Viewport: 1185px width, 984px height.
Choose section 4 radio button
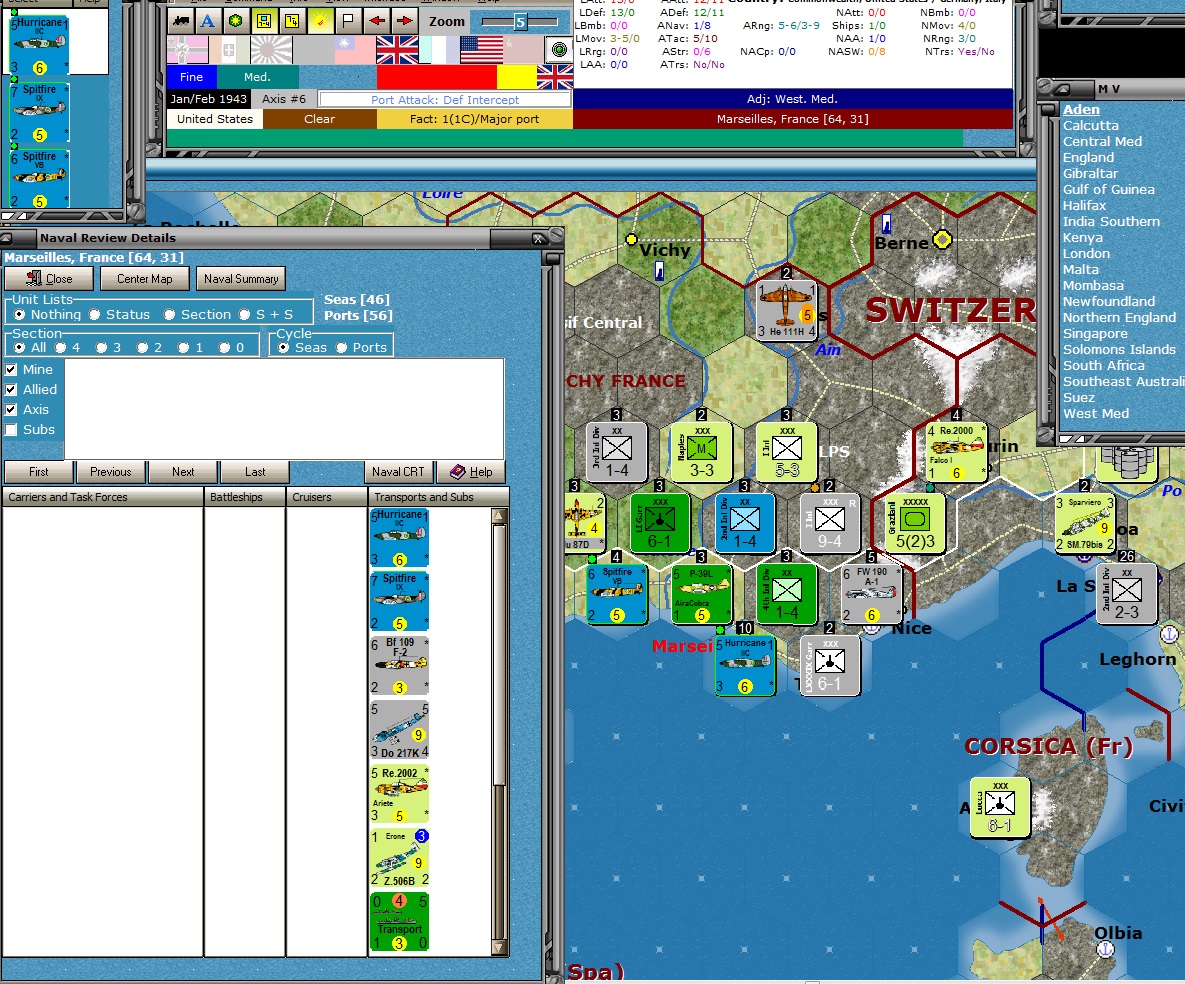click(x=68, y=348)
